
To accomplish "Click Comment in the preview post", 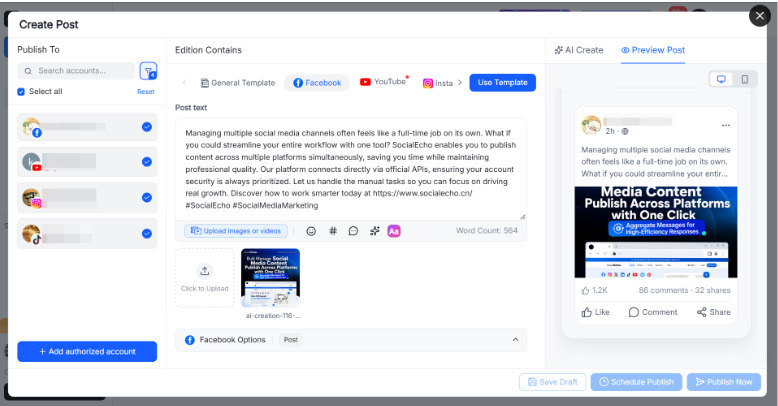I will (x=653, y=312).
